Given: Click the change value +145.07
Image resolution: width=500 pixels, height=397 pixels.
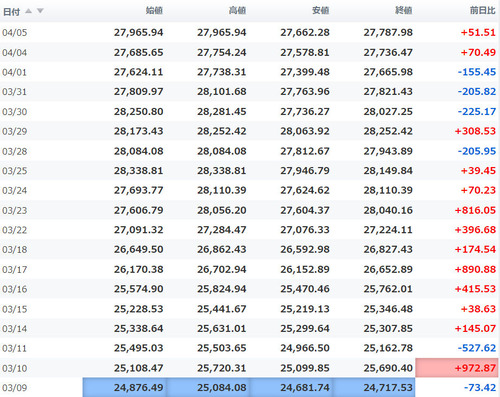Looking at the screenshot, I should pyautogui.click(x=475, y=328).
